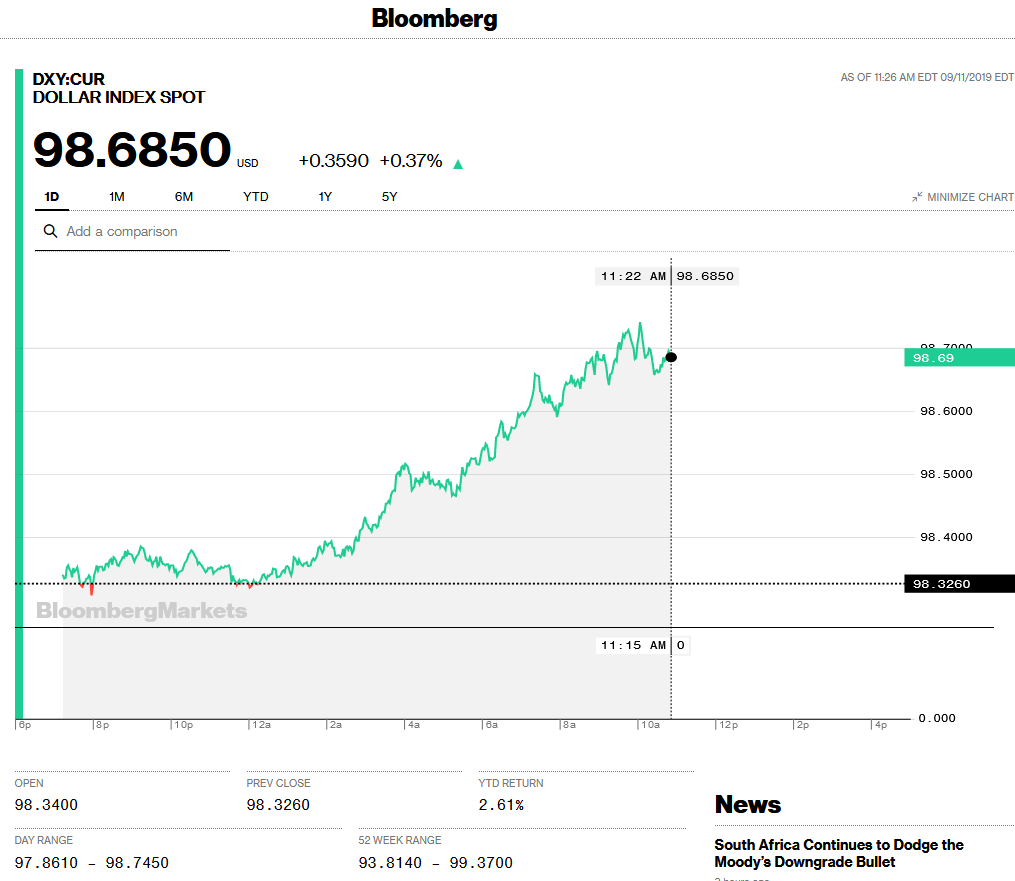The width and height of the screenshot is (1015, 881).
Task: Click the 98.6000 y-axis label
Action: pyautogui.click(x=946, y=411)
